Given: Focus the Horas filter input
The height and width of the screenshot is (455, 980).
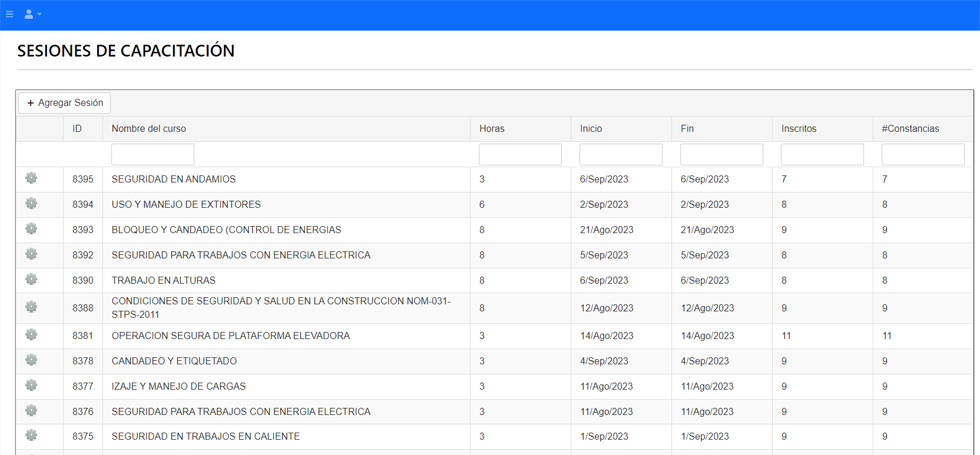Looking at the screenshot, I should 520,155.
